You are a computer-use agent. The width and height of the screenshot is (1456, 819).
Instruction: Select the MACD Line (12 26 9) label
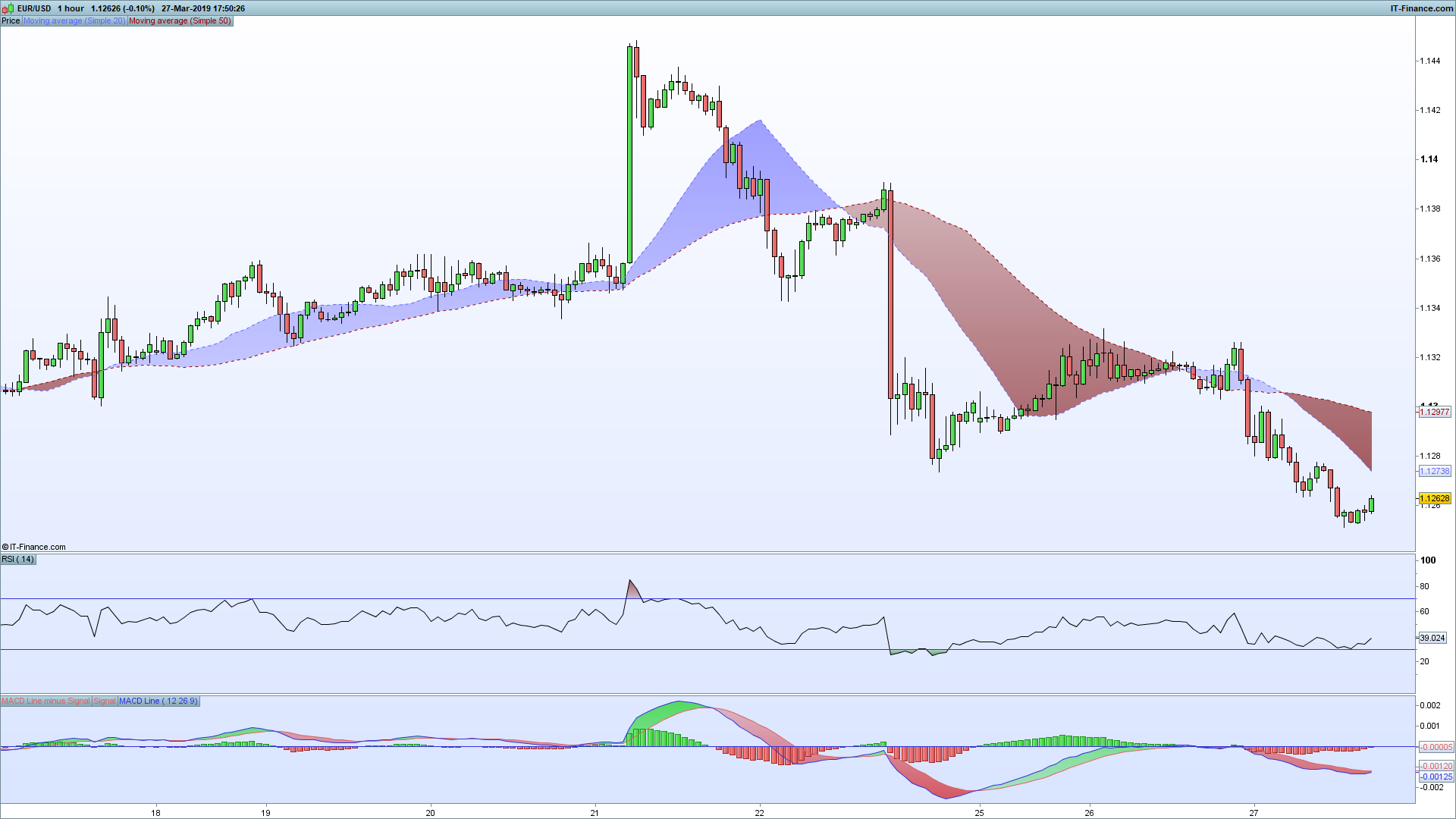coord(158,701)
